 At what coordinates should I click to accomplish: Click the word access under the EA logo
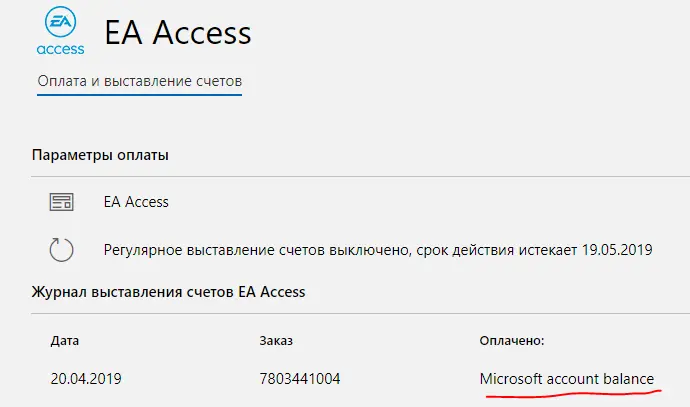[x=60, y=49]
